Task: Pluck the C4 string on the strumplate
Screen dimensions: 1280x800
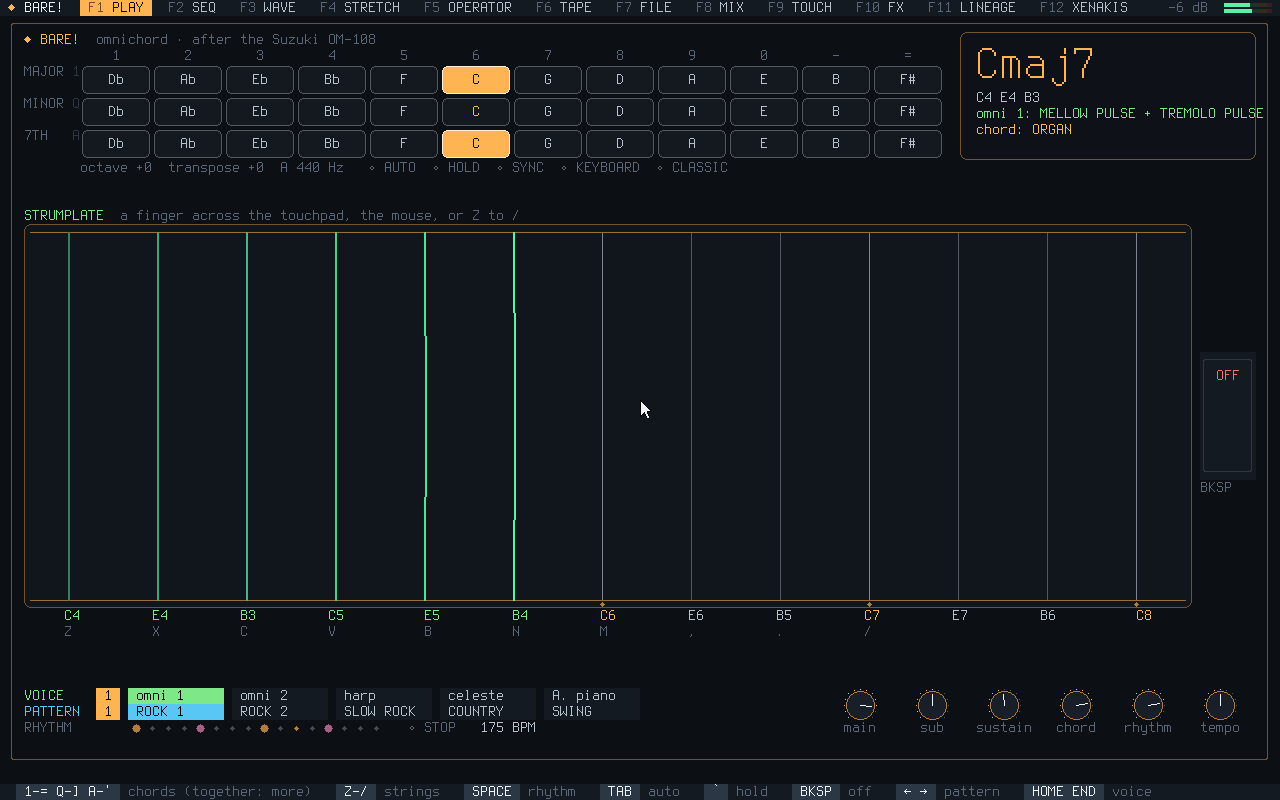Action: [69, 416]
